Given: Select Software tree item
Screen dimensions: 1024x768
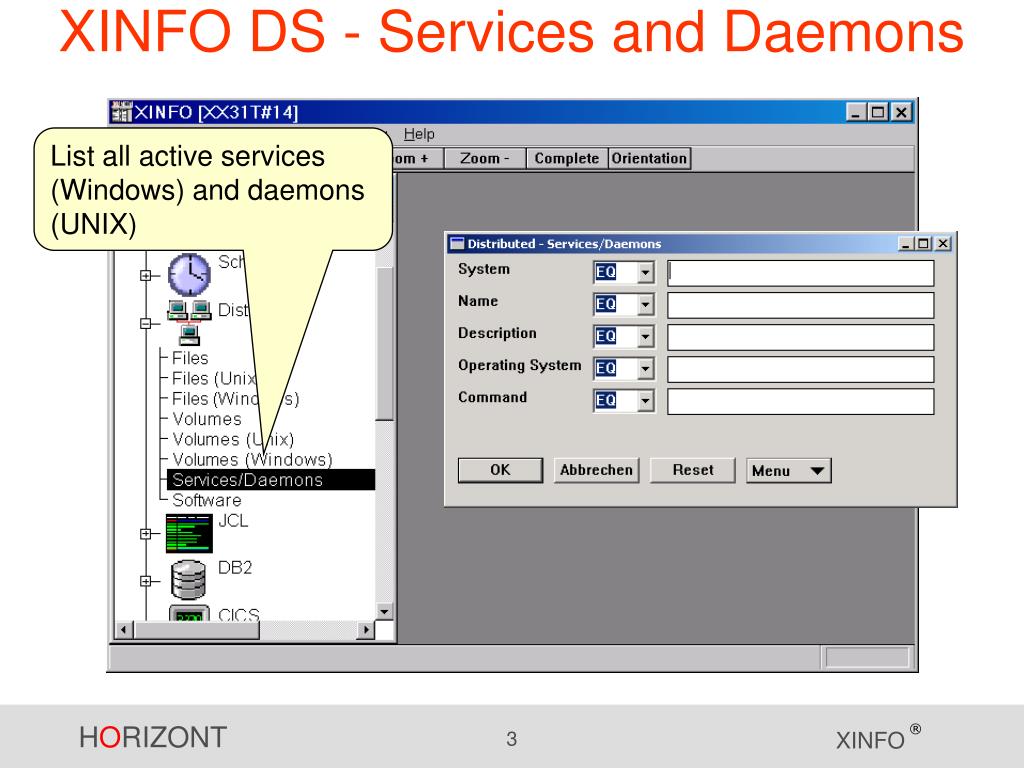Looking at the screenshot, I should point(206,500).
